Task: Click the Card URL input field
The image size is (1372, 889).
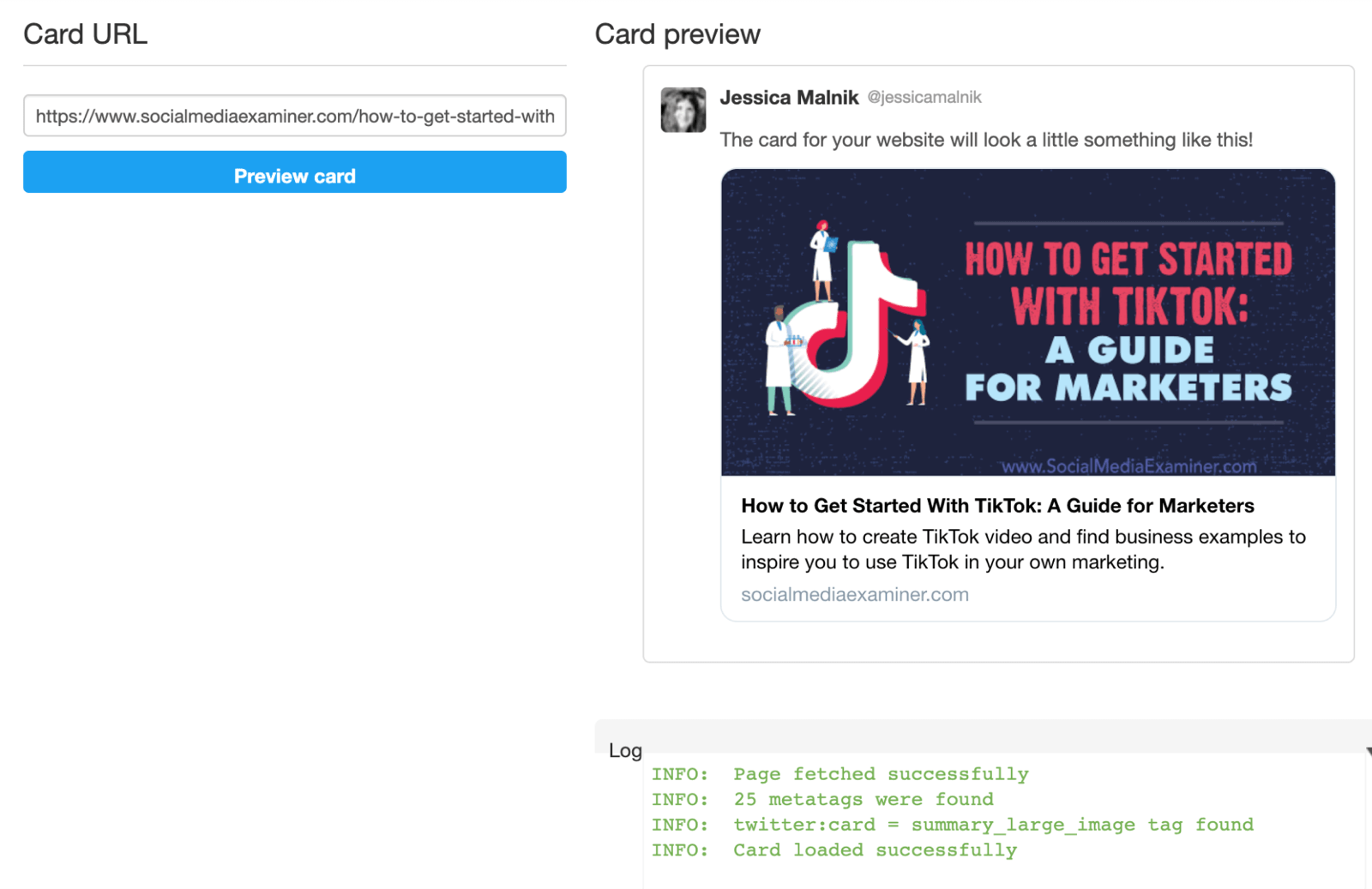Action: tap(294, 116)
